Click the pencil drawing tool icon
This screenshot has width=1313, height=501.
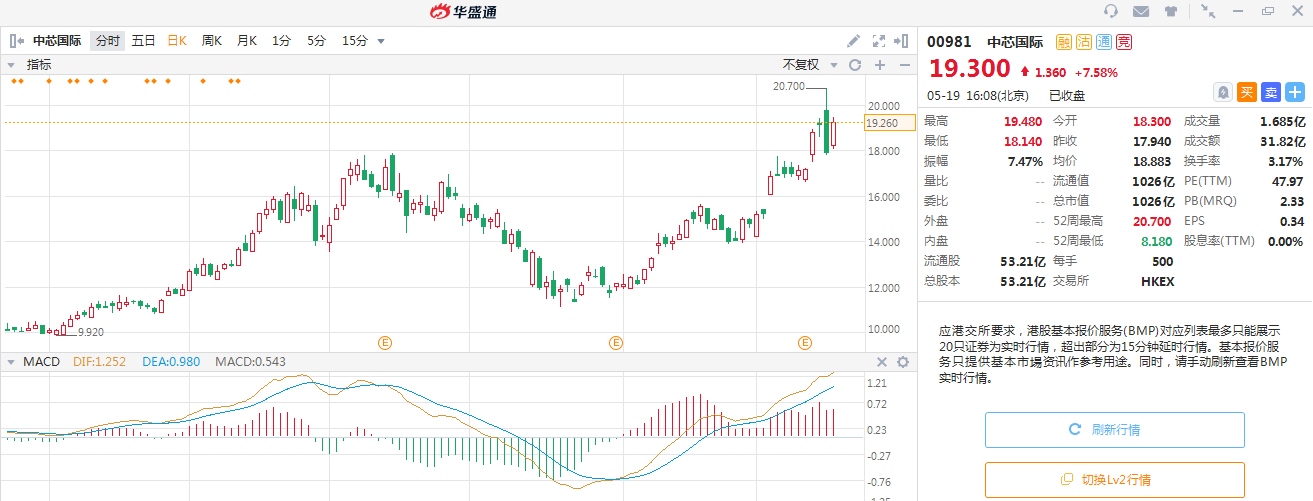click(x=853, y=41)
